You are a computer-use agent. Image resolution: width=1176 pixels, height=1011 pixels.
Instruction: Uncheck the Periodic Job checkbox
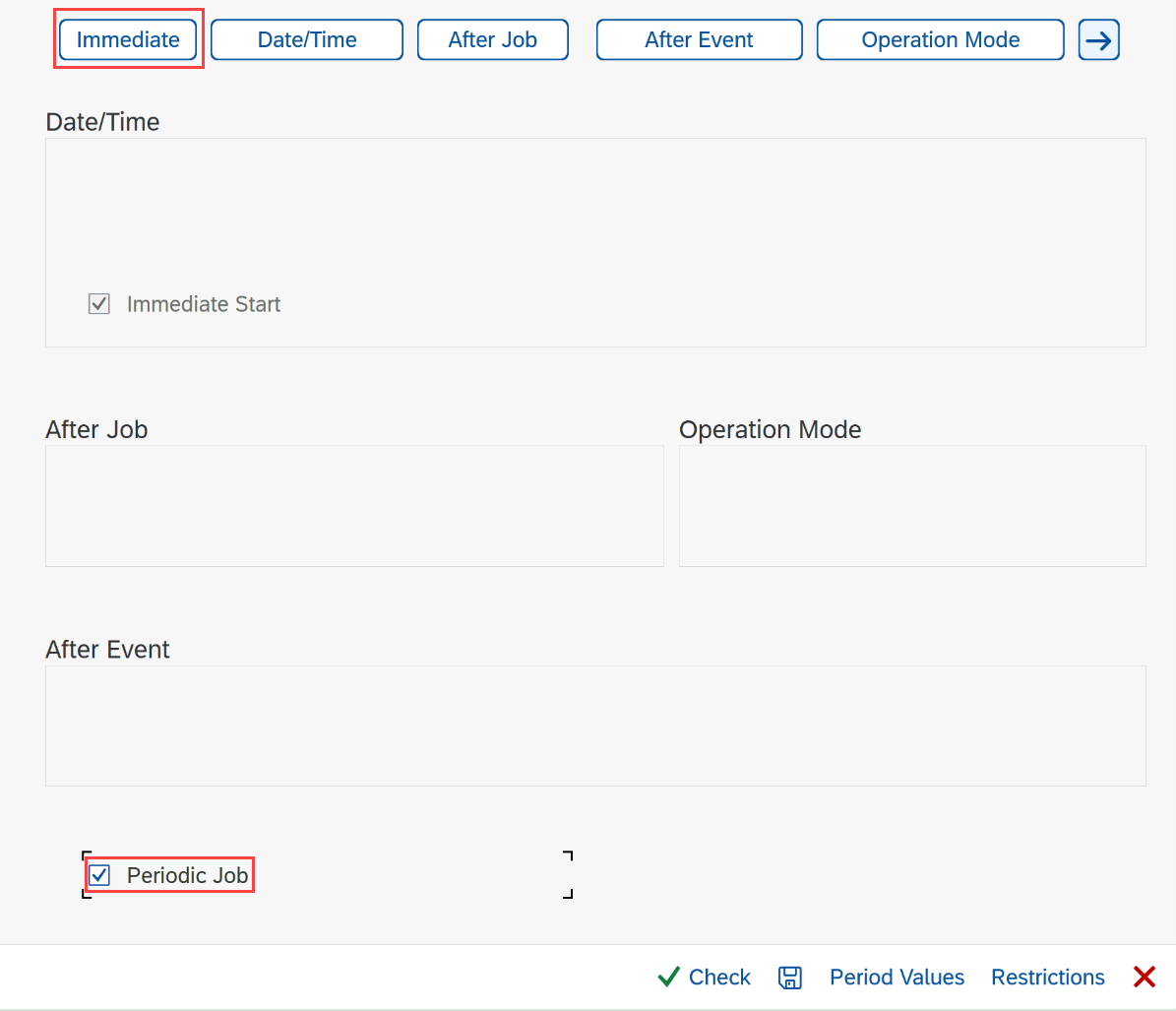[x=99, y=875]
